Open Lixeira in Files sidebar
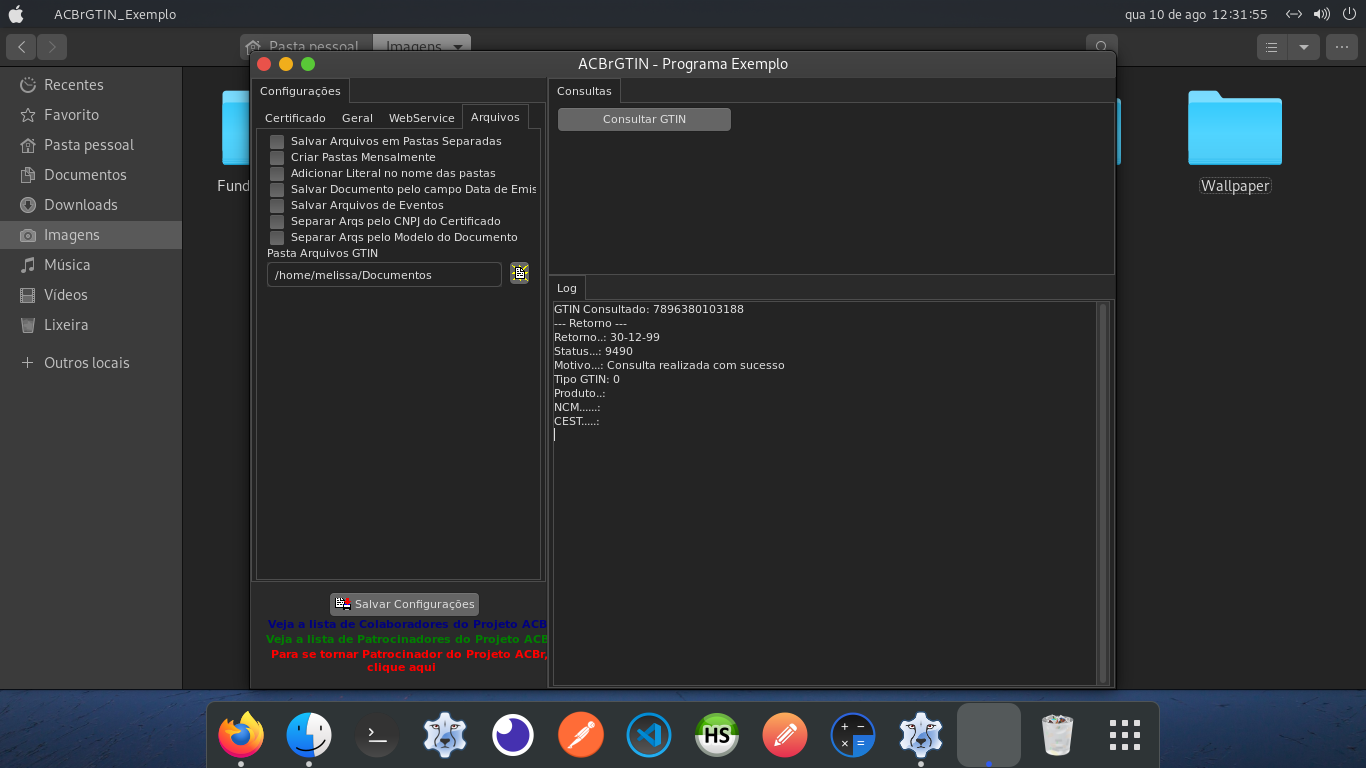The image size is (1366, 768). tap(90, 325)
